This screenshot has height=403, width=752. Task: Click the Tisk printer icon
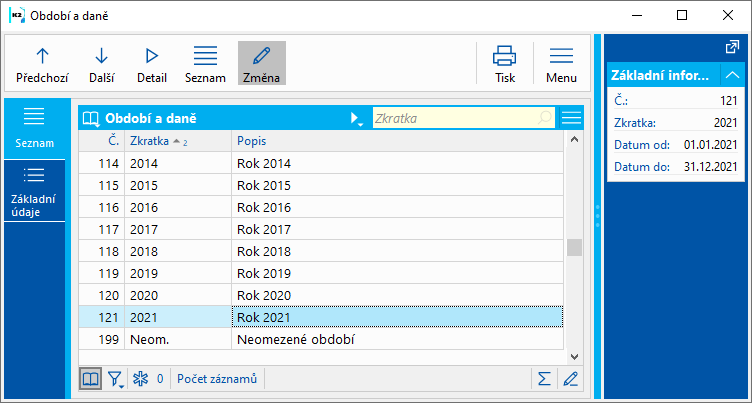click(x=505, y=57)
